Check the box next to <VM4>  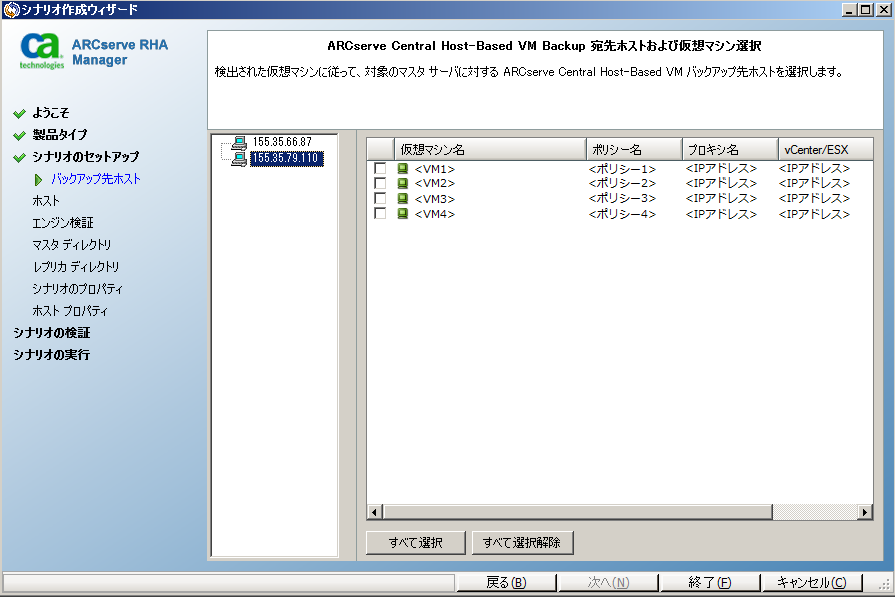tap(380, 214)
